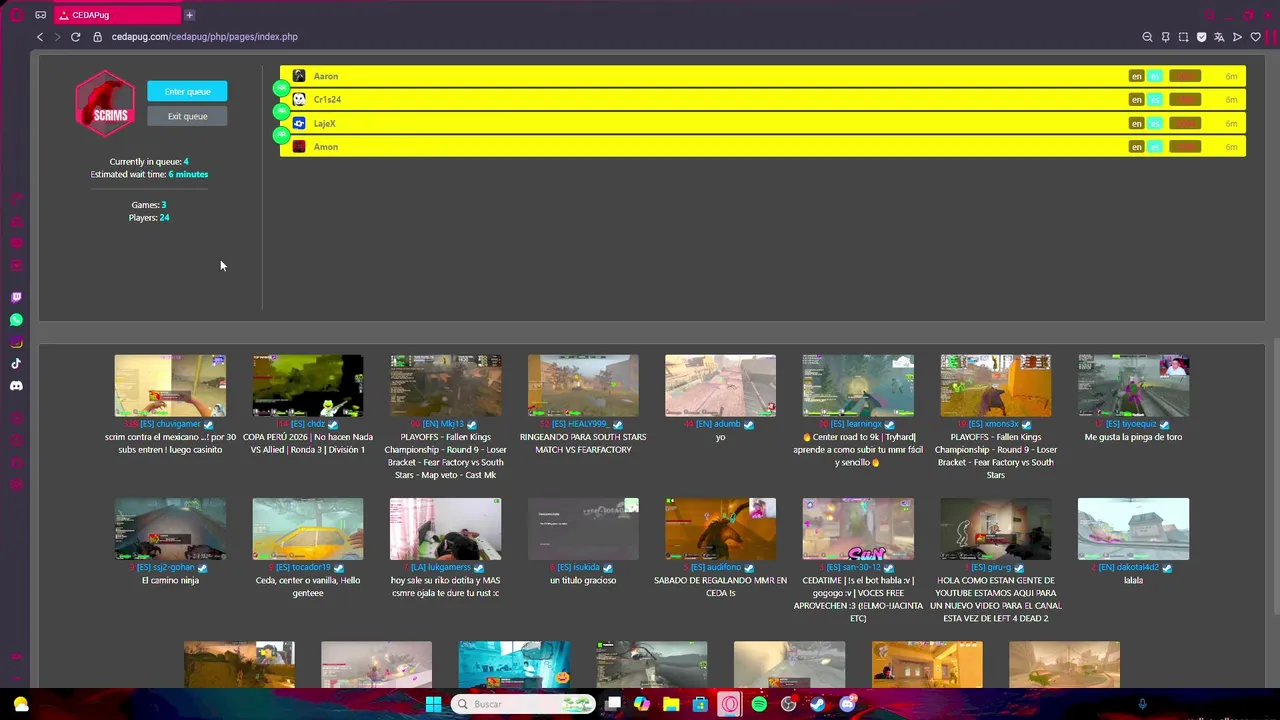Open the learningx stream thumbnail

click(858, 385)
